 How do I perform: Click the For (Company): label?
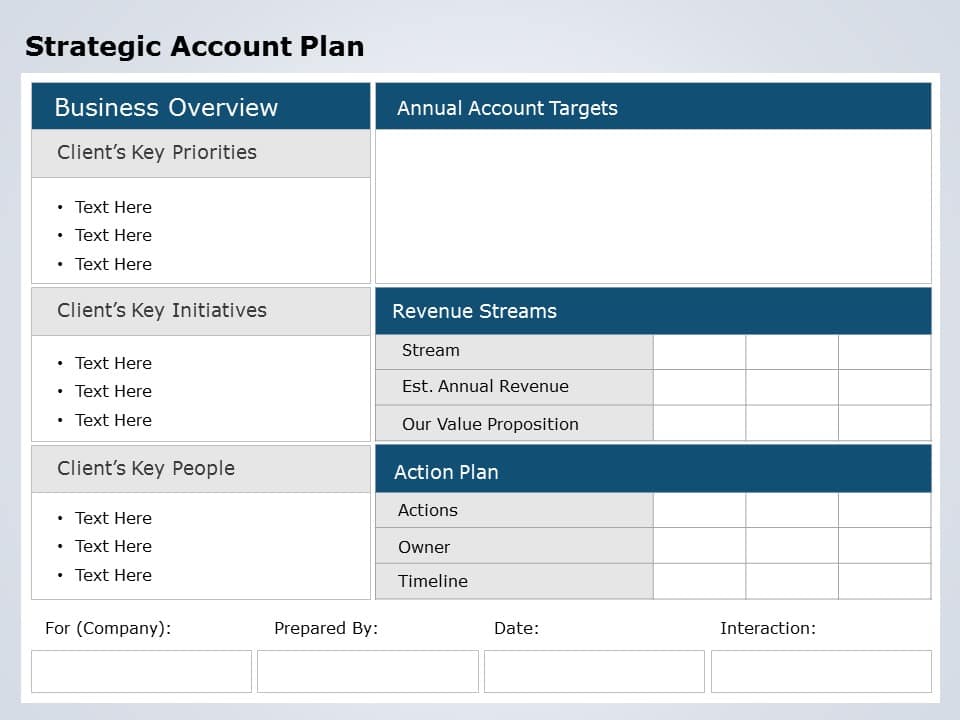click(x=108, y=629)
